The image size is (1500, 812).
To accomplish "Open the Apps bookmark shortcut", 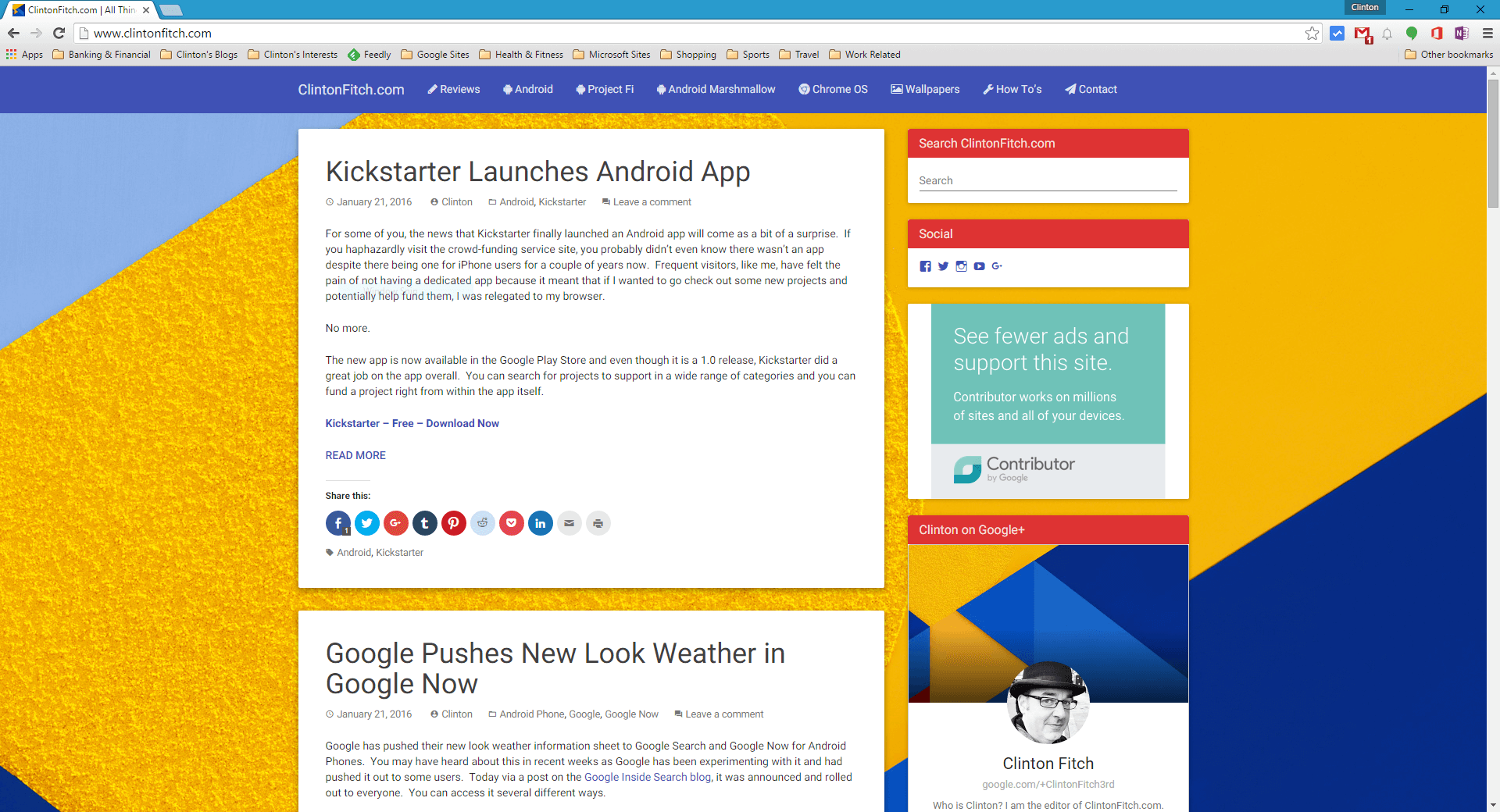I will click(x=24, y=55).
